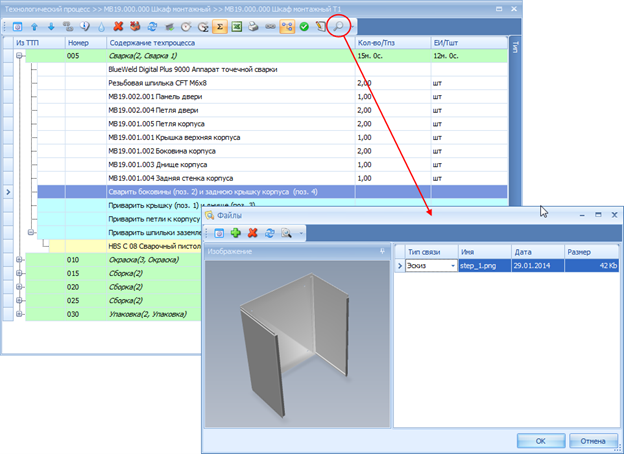Click the Sigma summation toolbar icon
624x454 pixels.
(x=220, y=27)
